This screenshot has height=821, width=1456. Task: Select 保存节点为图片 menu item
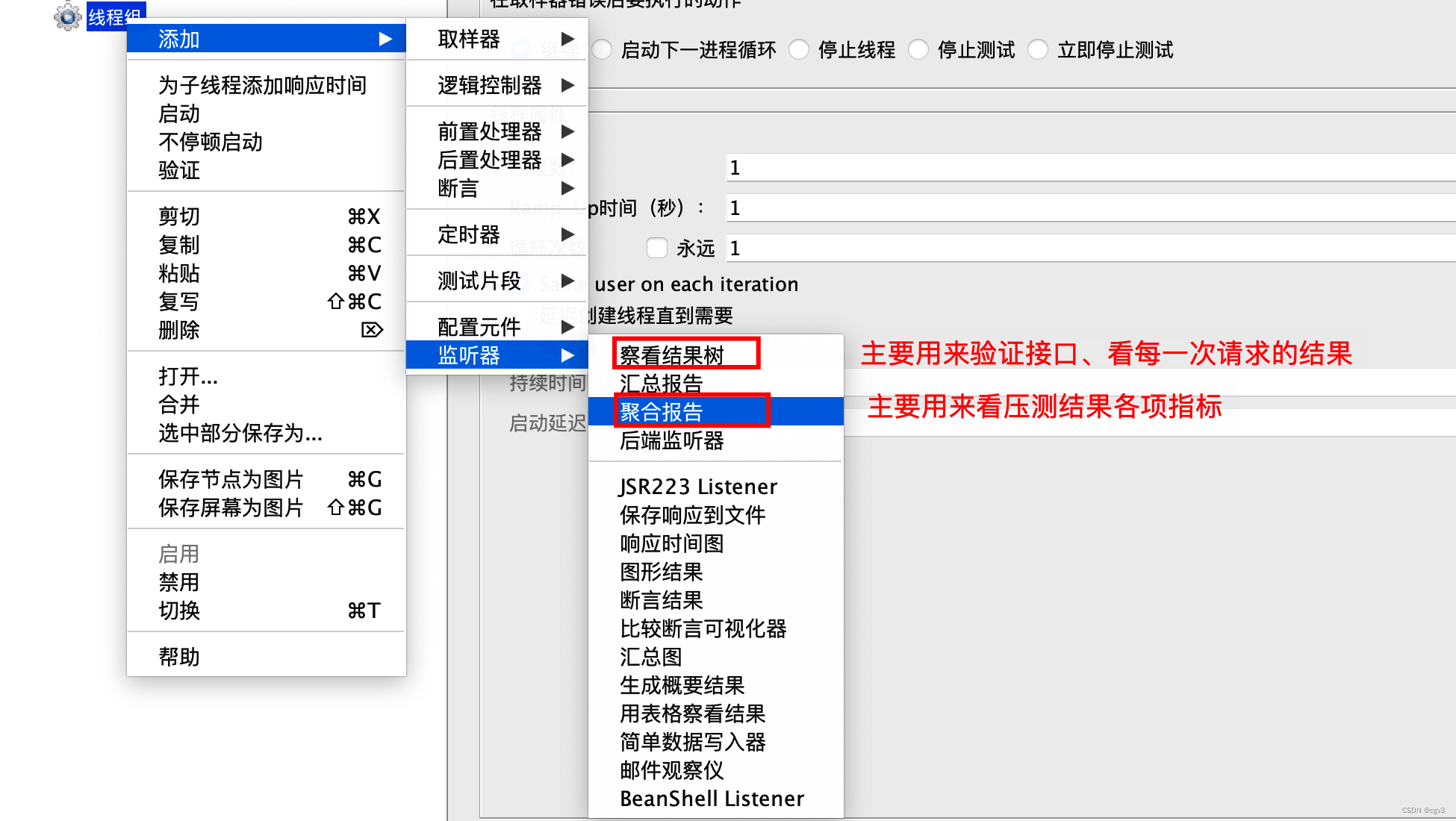click(231, 478)
